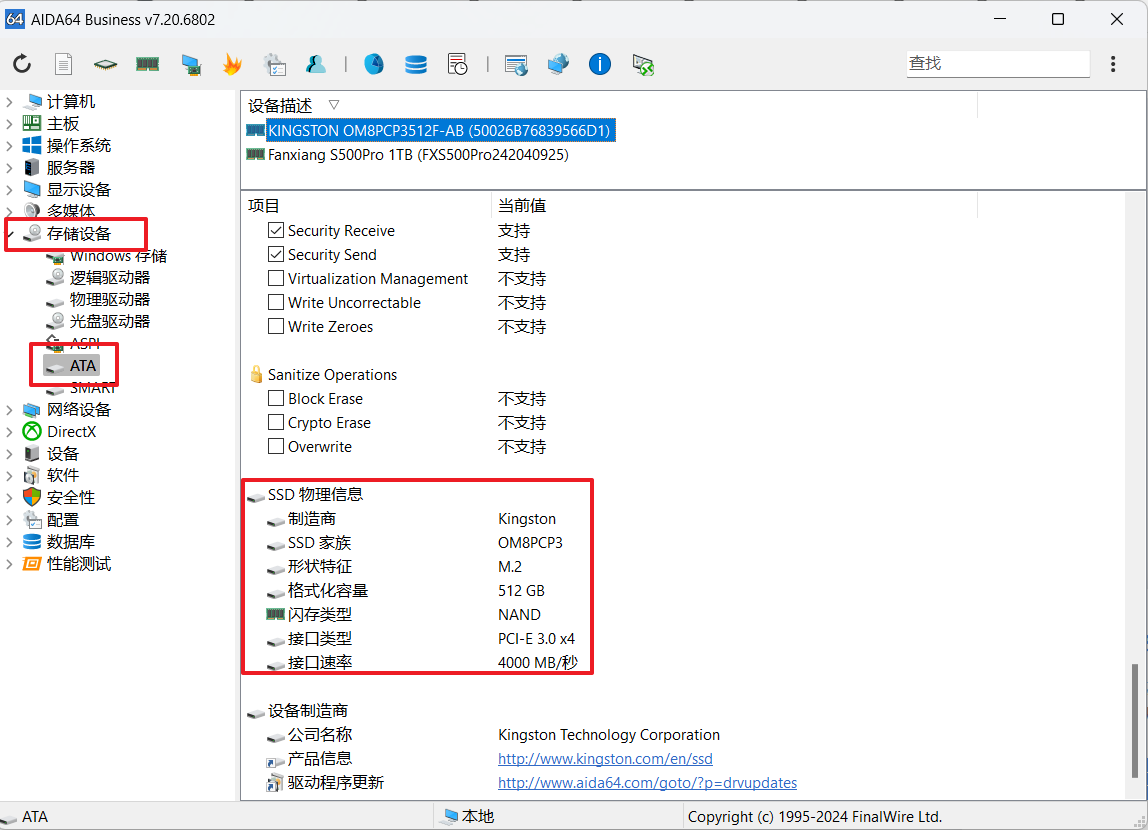Expand the 软件 tree node arrow
1148x830 pixels.
pos(10,476)
